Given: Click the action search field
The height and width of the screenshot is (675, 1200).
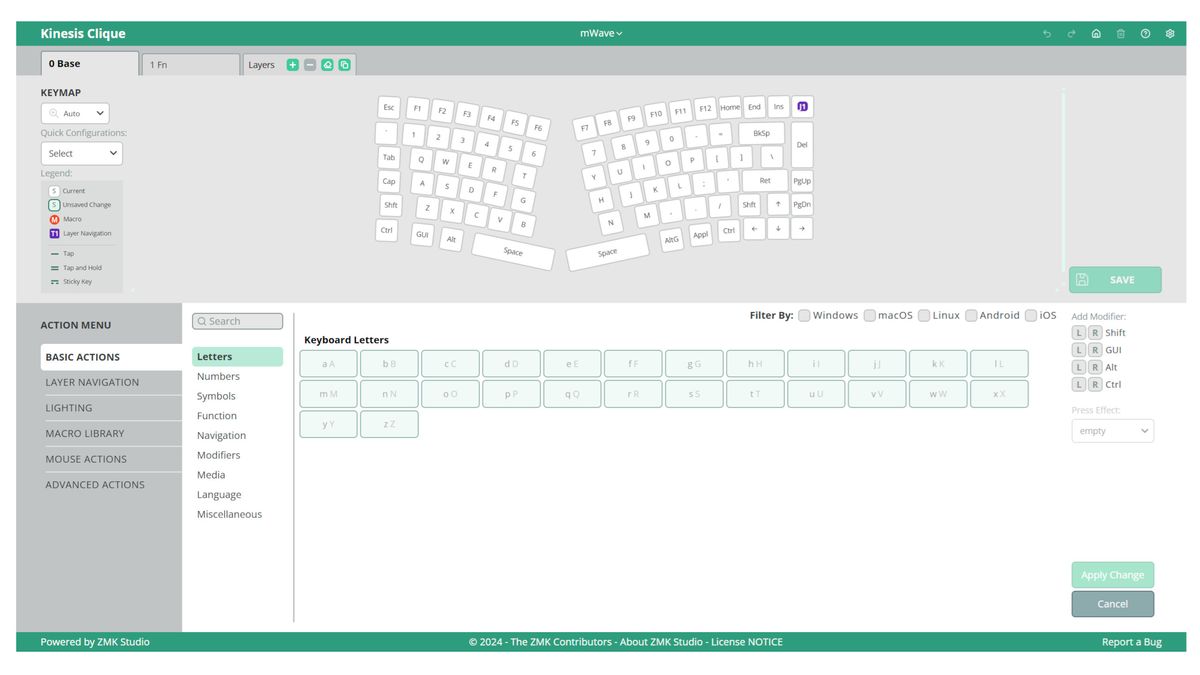Looking at the screenshot, I should click(x=238, y=321).
